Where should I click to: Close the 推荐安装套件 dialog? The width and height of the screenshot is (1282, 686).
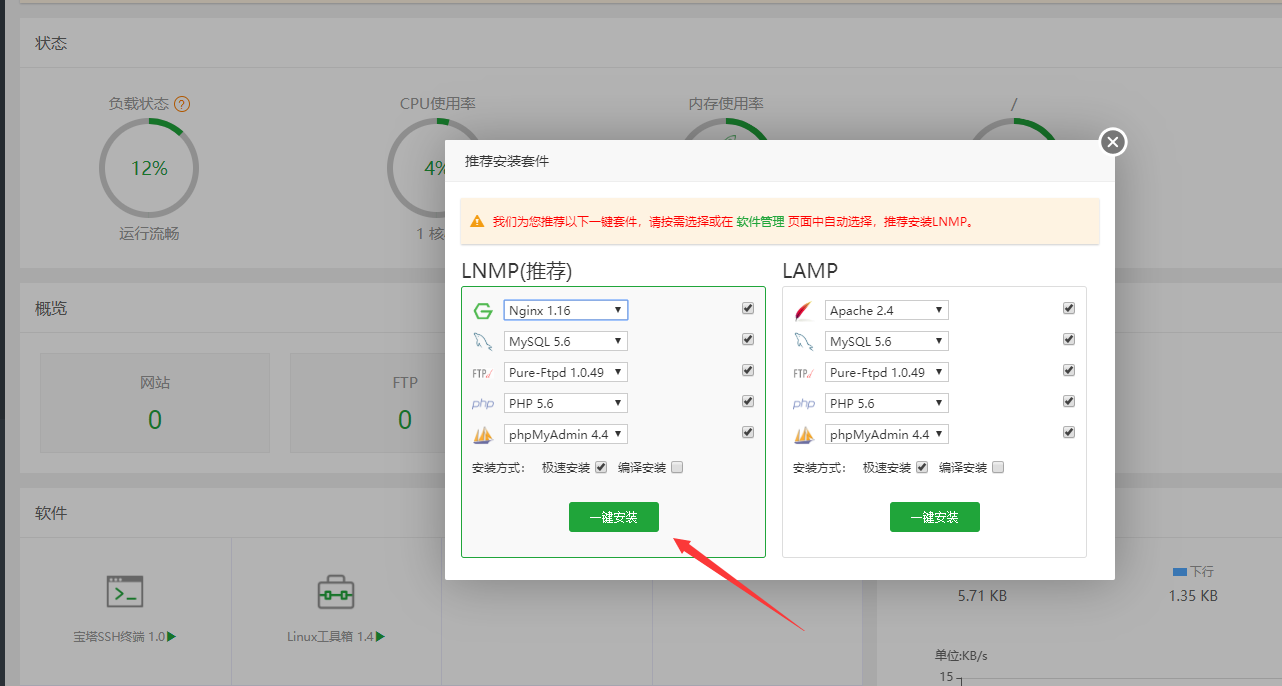pyautogui.click(x=1113, y=142)
